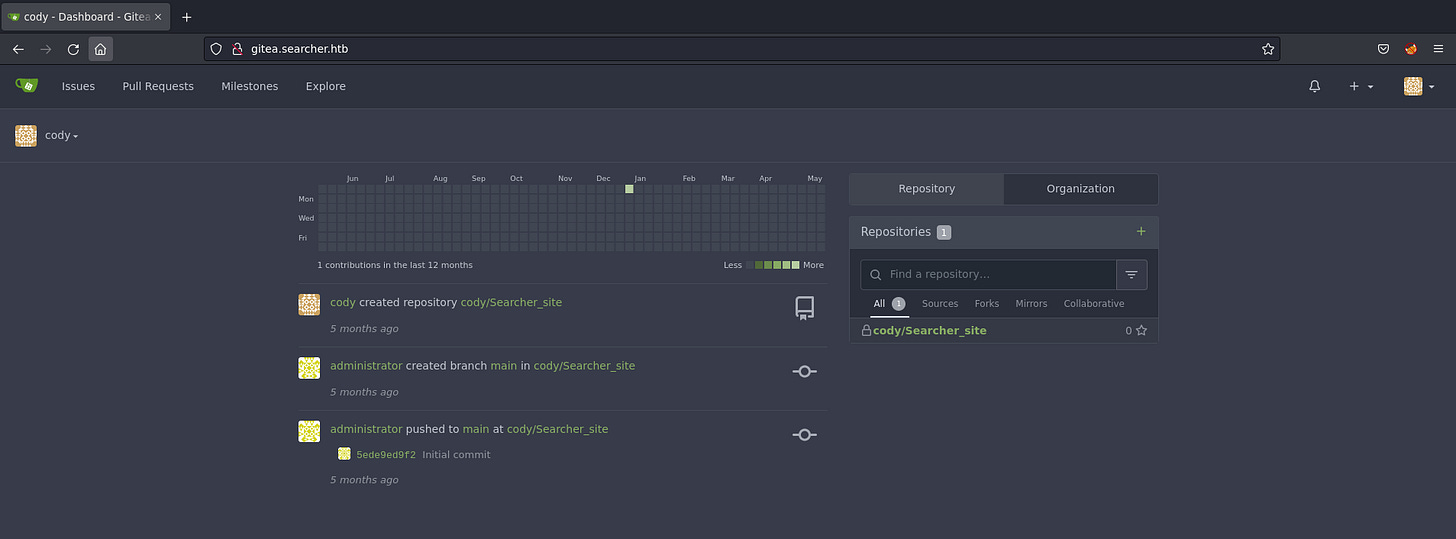Click the insecure connection lock icon

237,49
